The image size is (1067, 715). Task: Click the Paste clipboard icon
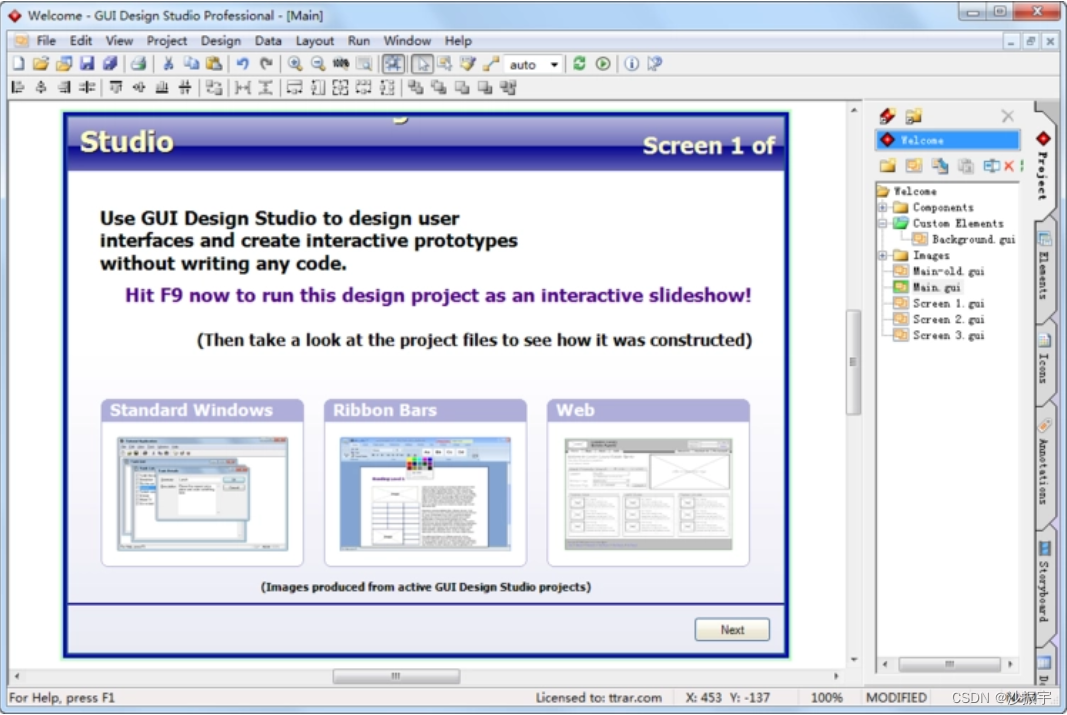214,64
